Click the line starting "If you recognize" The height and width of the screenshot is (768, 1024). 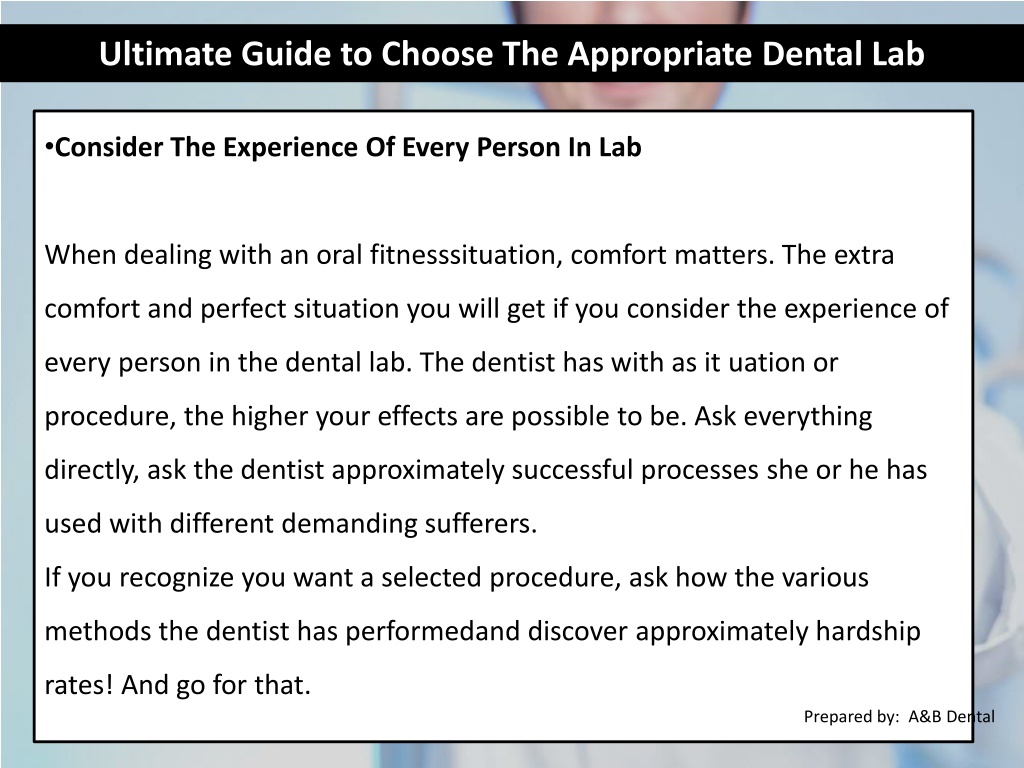(456, 578)
